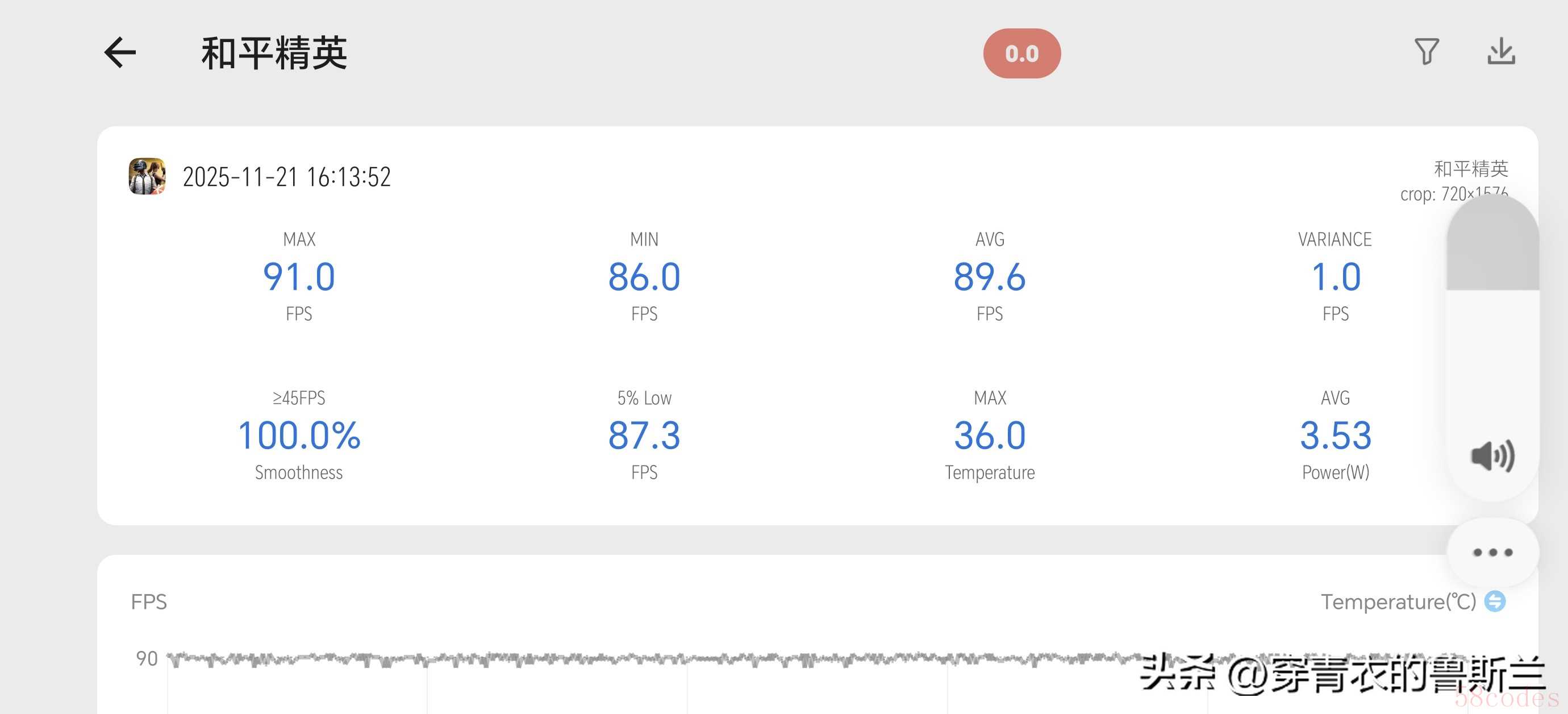This screenshot has width=1568, height=714.
Task: Click the Temperature(℃) chart label
Action: (1398, 602)
